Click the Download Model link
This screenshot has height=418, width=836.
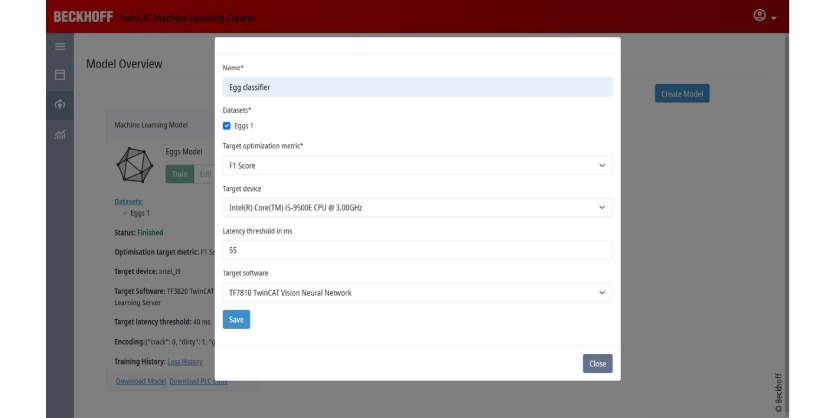139,381
